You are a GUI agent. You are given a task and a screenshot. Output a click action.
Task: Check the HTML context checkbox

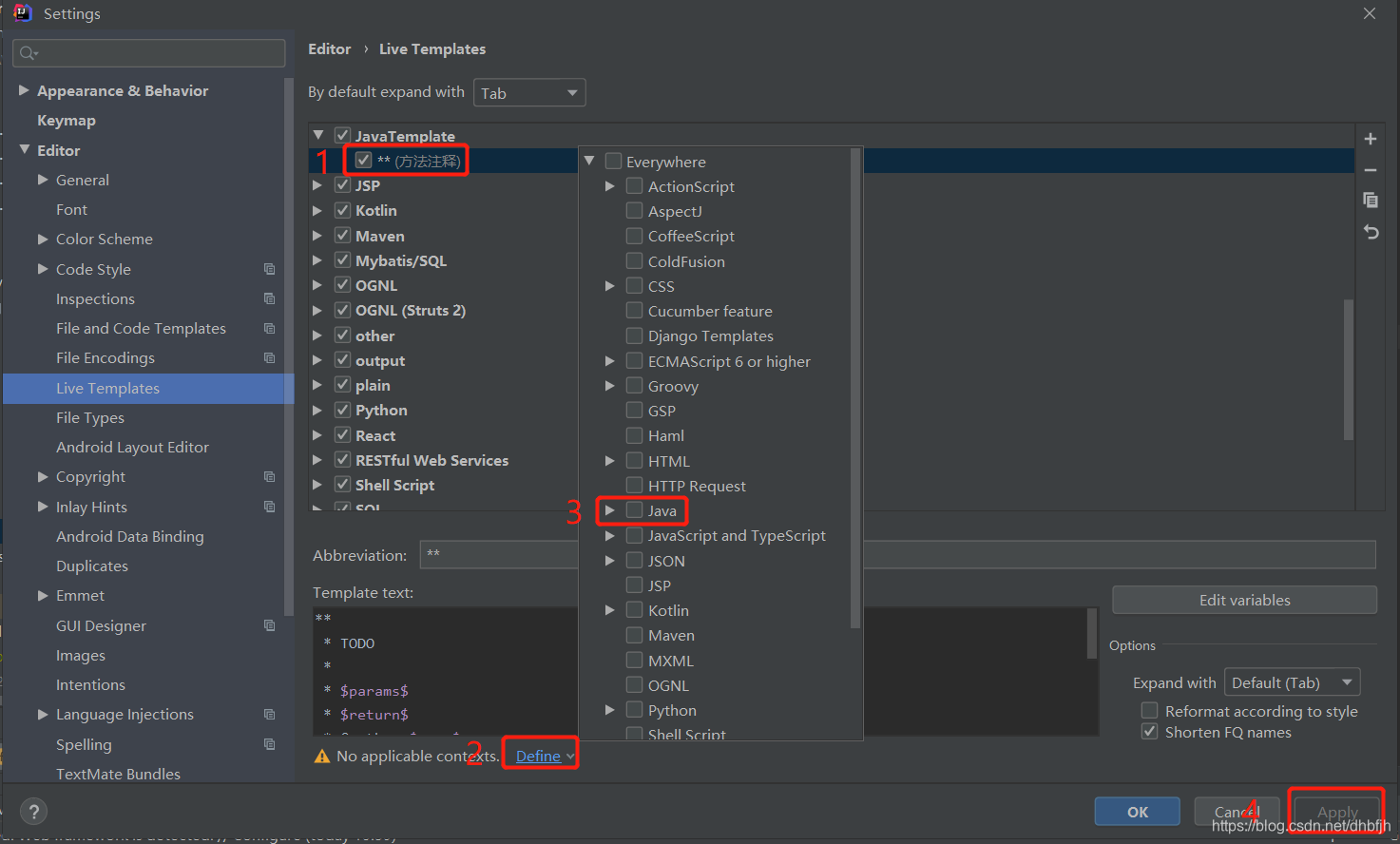pos(635,461)
